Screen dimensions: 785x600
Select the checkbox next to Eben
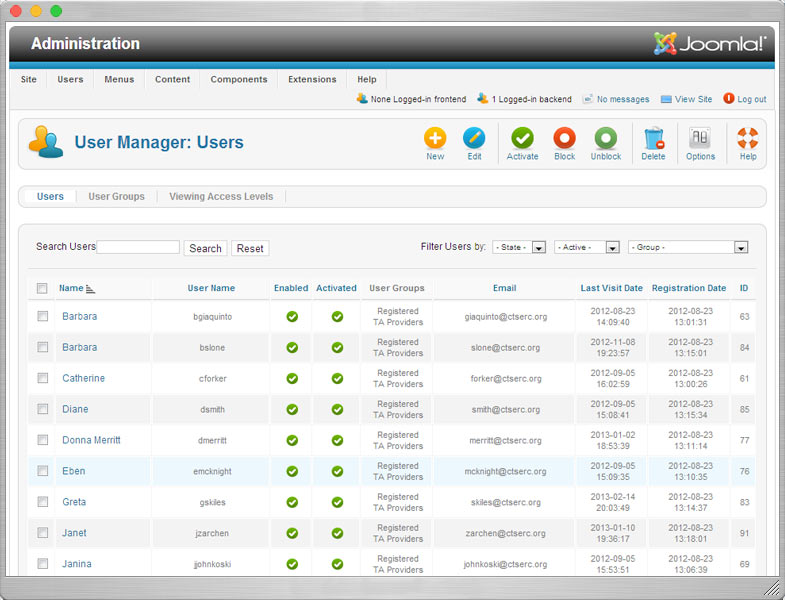pyautogui.click(x=43, y=471)
